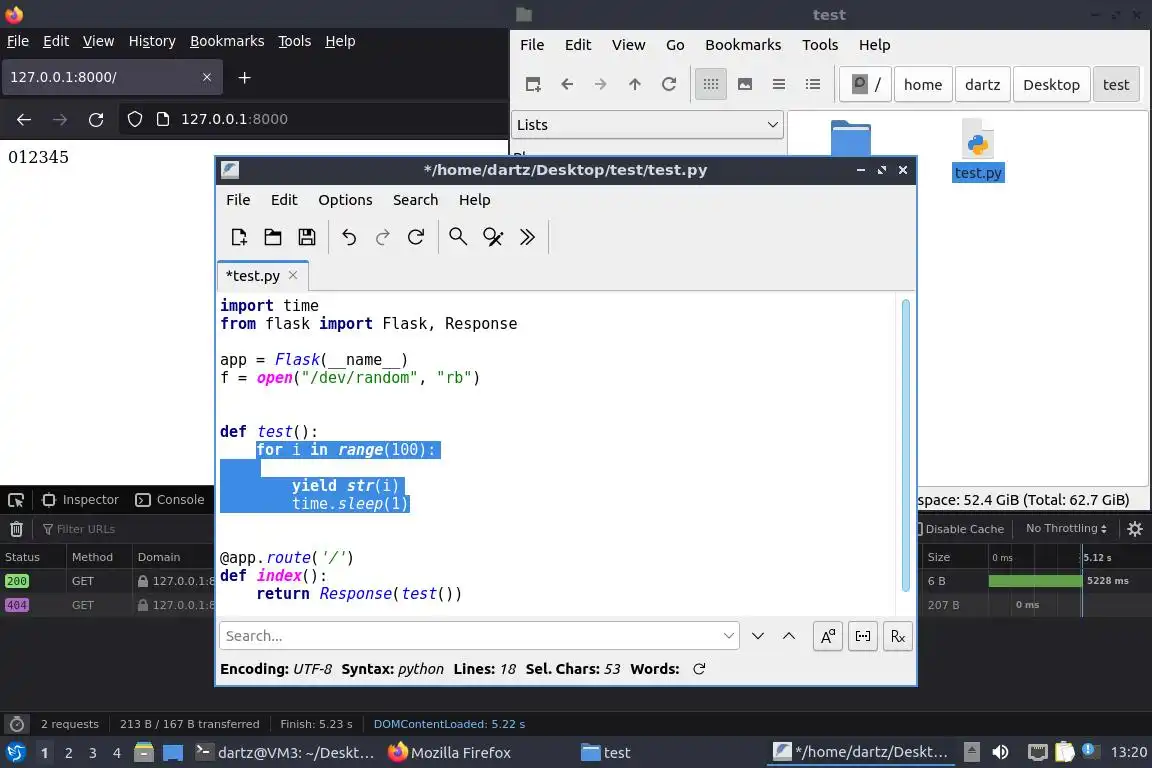The image size is (1152, 768).
Task: Open the editor's Help menu
Action: (x=475, y=200)
